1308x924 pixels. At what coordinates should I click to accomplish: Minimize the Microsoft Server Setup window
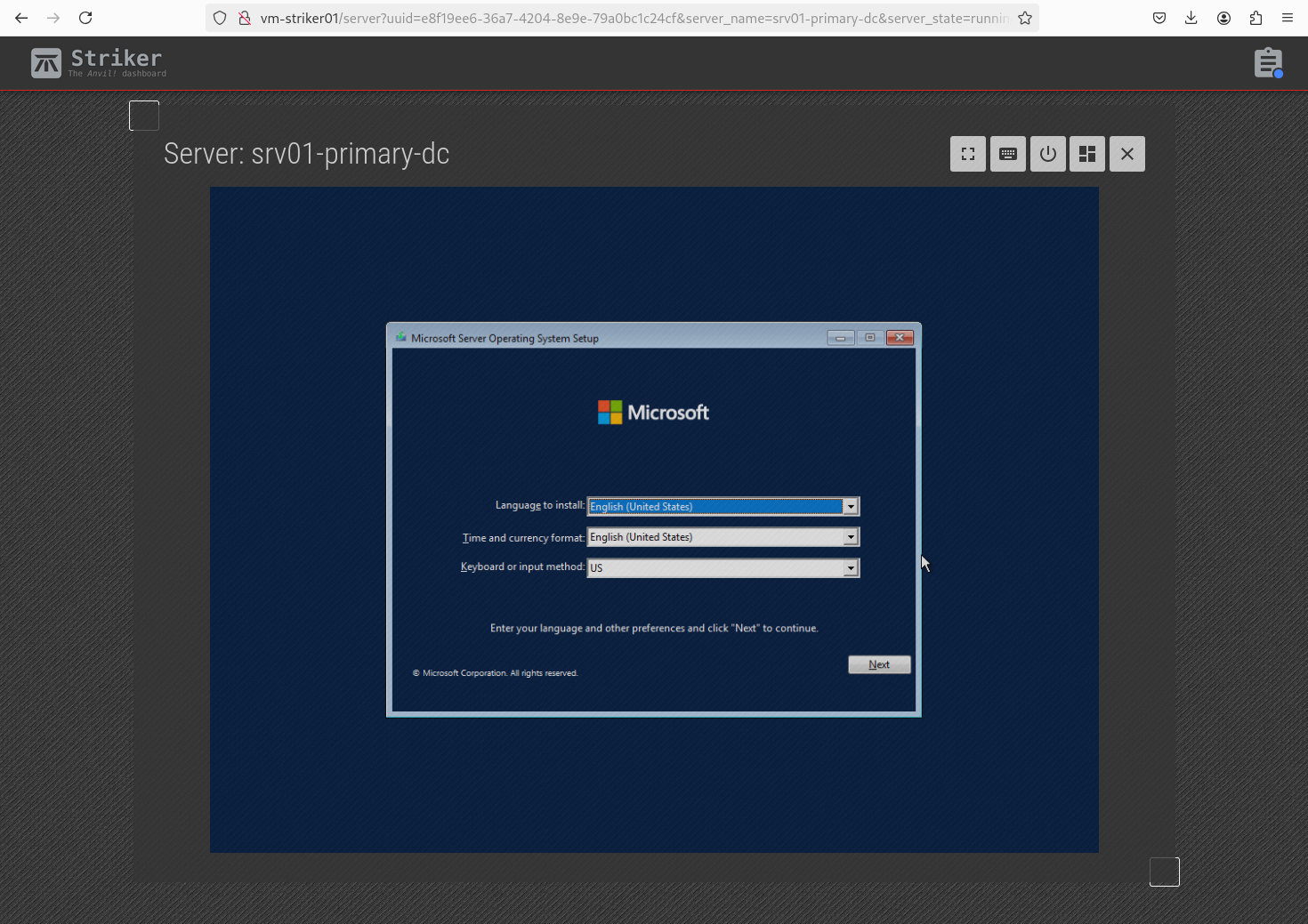click(x=841, y=338)
